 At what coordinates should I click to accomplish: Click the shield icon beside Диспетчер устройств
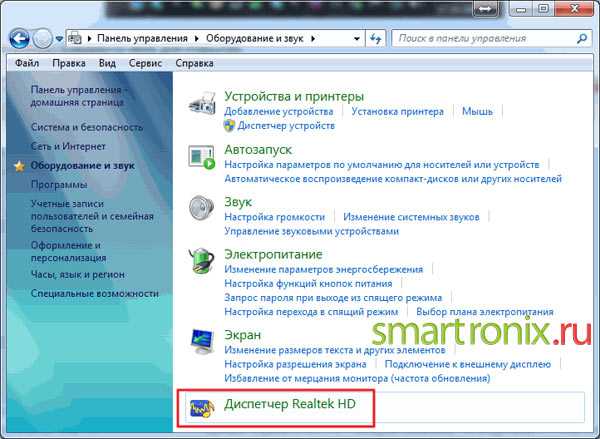(229, 126)
